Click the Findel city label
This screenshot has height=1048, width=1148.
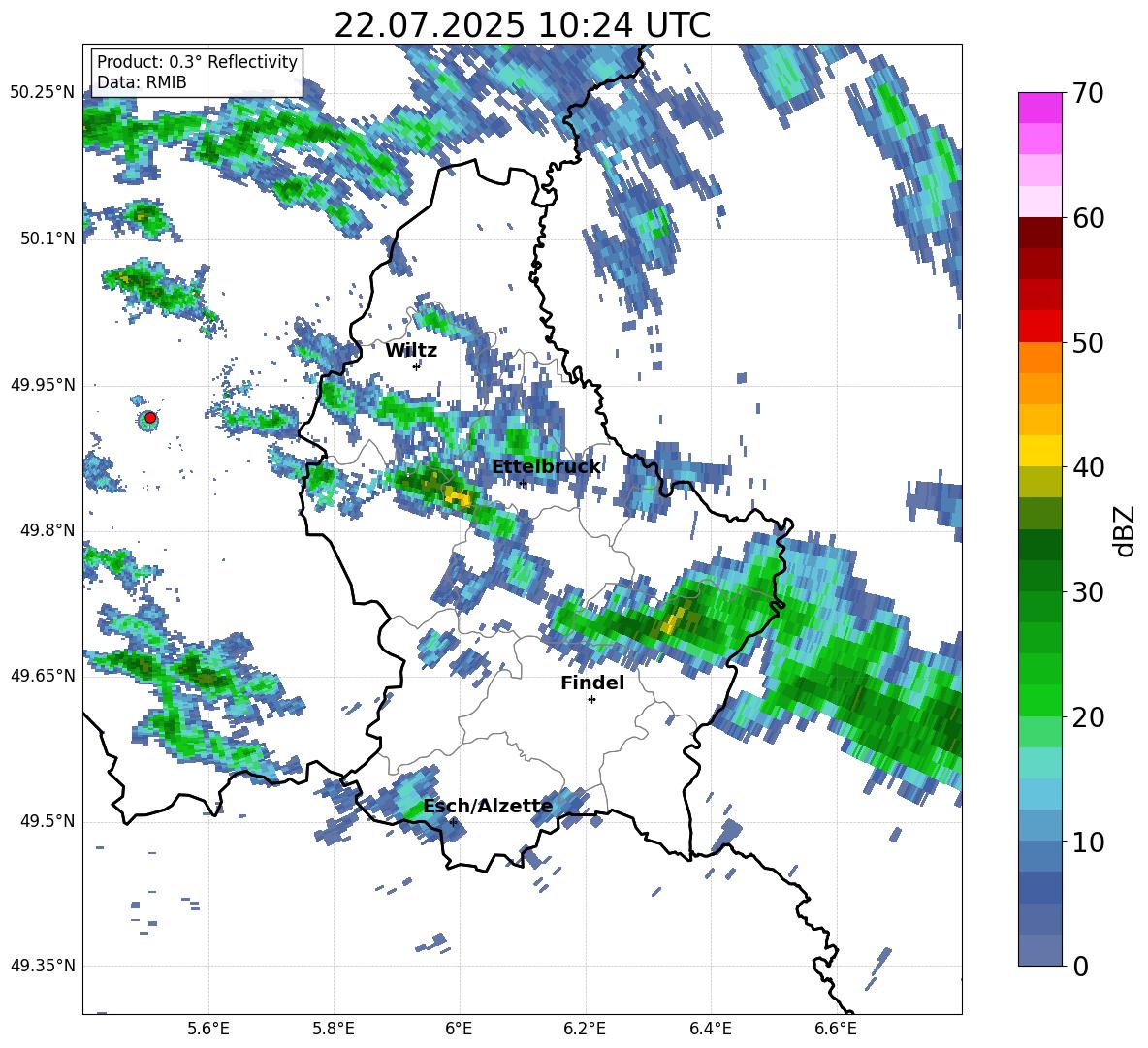592,683
